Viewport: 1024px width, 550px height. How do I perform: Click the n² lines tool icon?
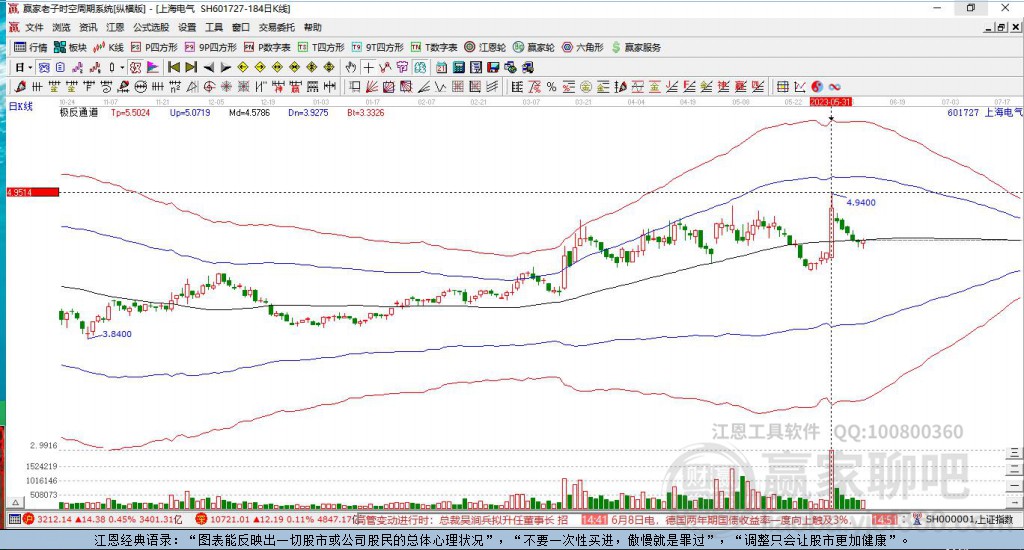click(x=174, y=86)
